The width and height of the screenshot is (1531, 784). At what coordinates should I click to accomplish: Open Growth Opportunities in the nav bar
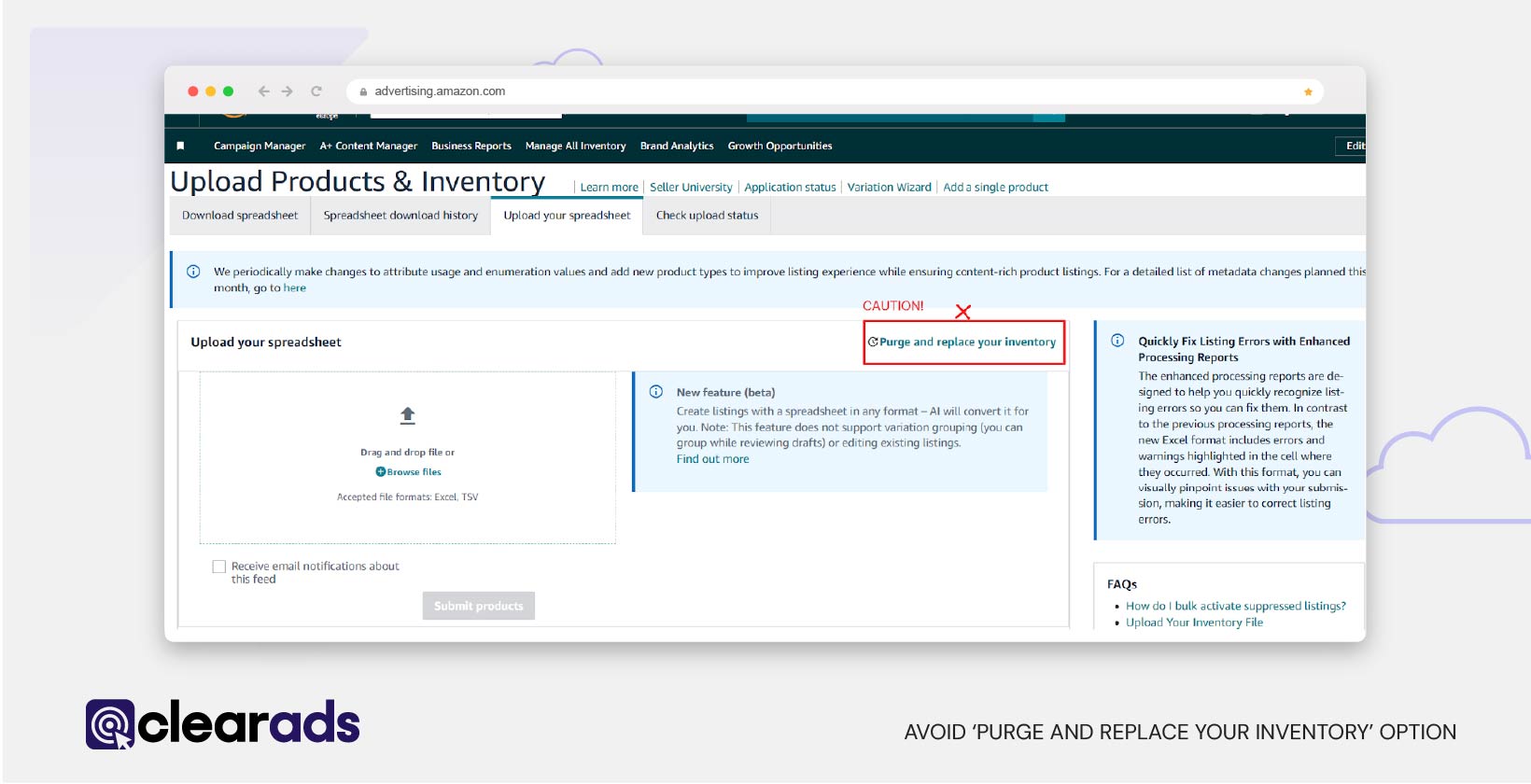point(780,146)
